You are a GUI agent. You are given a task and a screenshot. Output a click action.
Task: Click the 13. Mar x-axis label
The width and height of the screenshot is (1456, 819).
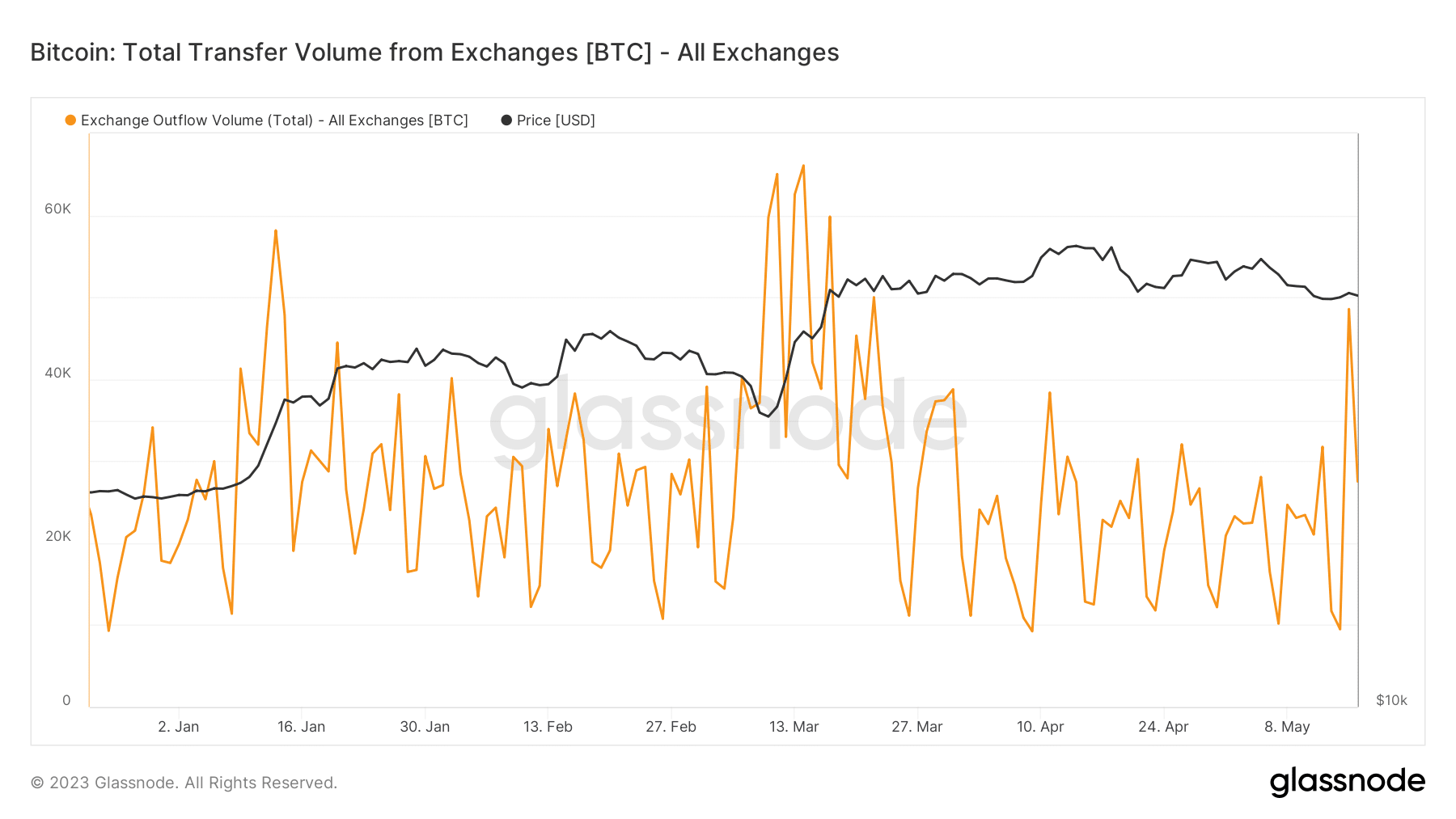point(794,727)
